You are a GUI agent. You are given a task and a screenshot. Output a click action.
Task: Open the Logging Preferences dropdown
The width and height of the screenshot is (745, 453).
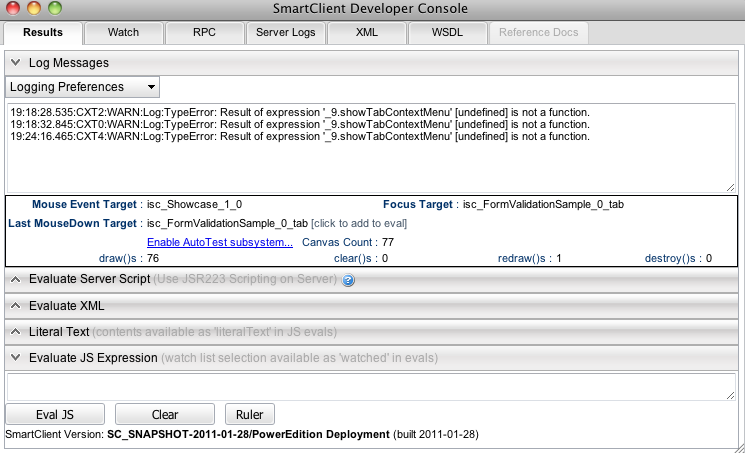pyautogui.click(x=82, y=87)
